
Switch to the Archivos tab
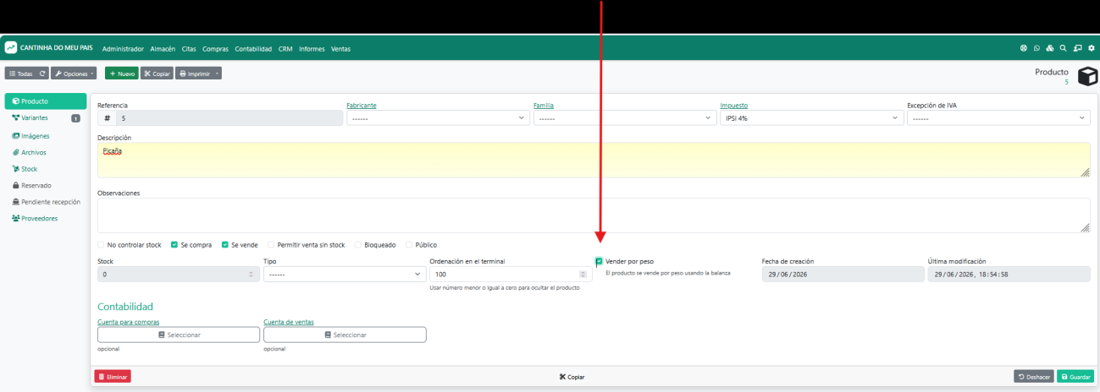coord(46,152)
